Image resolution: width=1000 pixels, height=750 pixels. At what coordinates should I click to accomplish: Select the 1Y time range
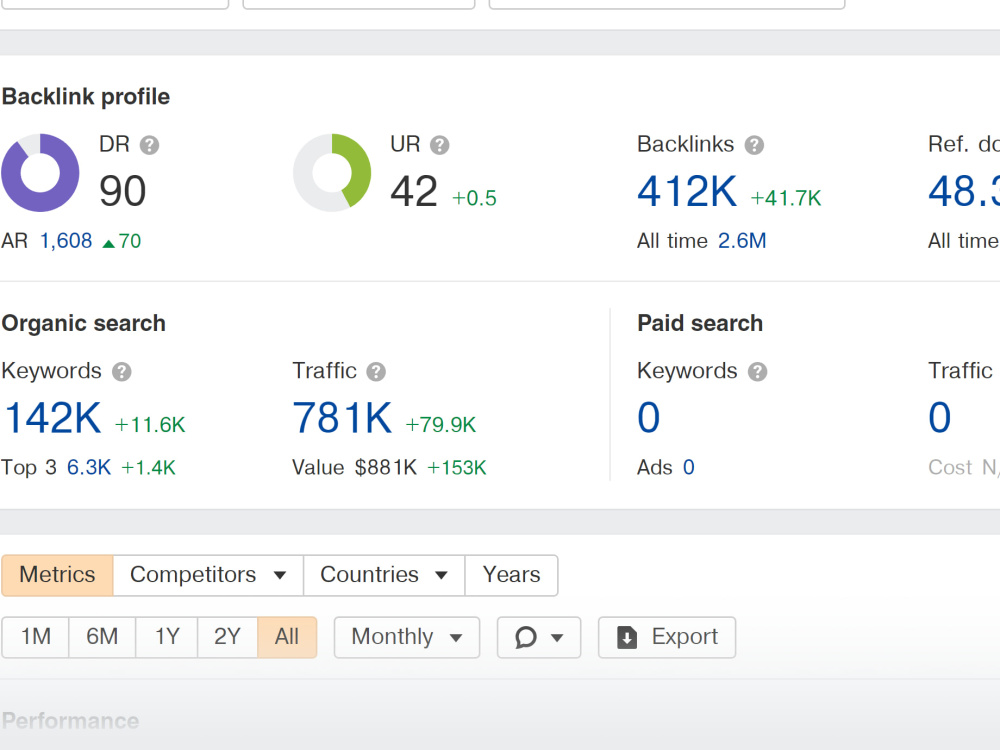[x=167, y=637]
